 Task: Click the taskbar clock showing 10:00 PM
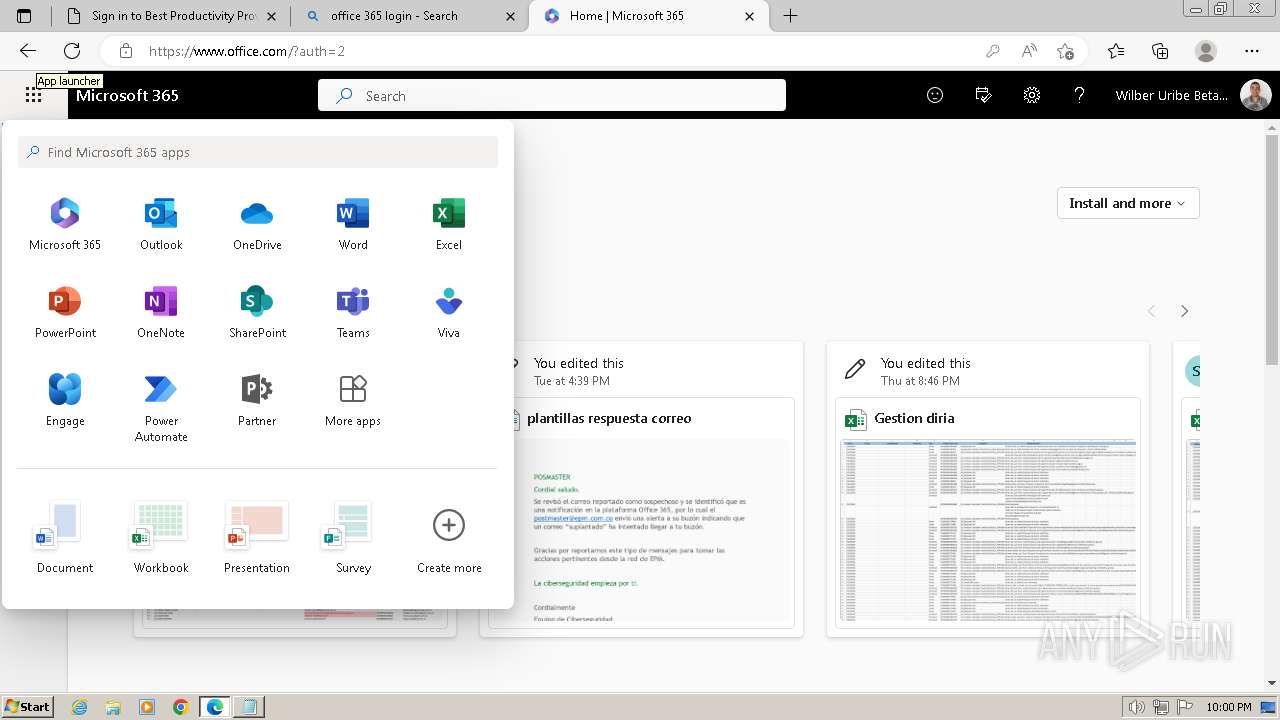coord(1229,707)
